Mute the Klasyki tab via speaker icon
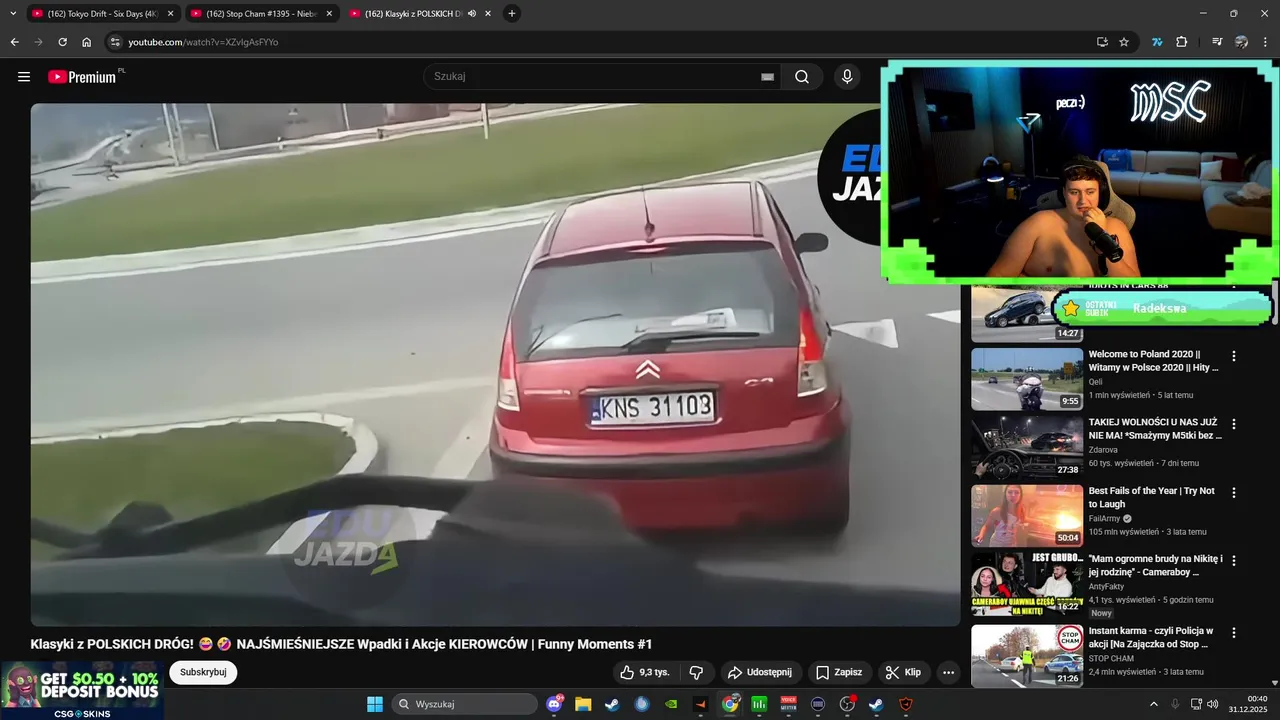 coord(472,14)
